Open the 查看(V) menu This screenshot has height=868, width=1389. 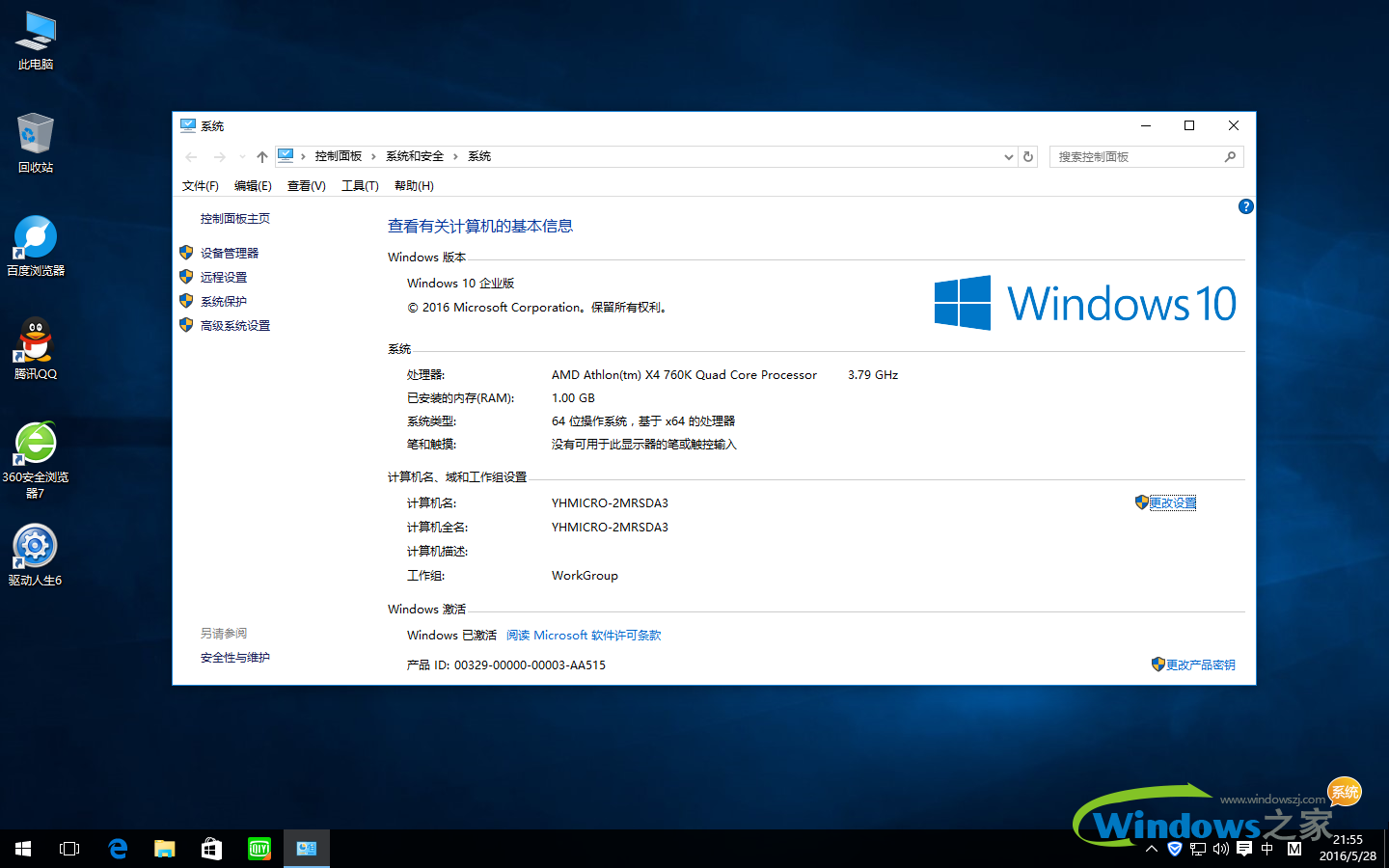305,185
